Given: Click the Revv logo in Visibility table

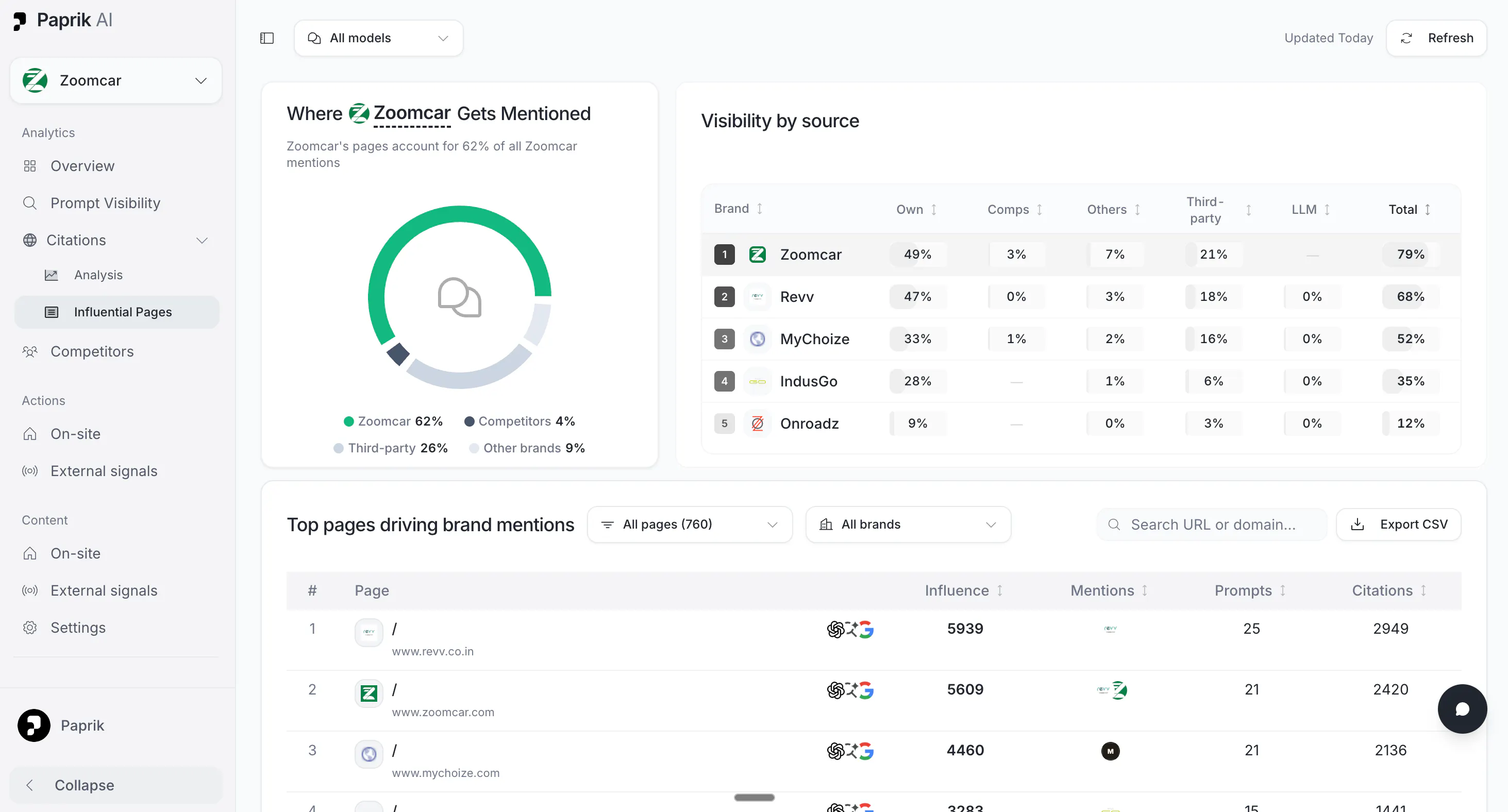Looking at the screenshot, I should pos(758,297).
